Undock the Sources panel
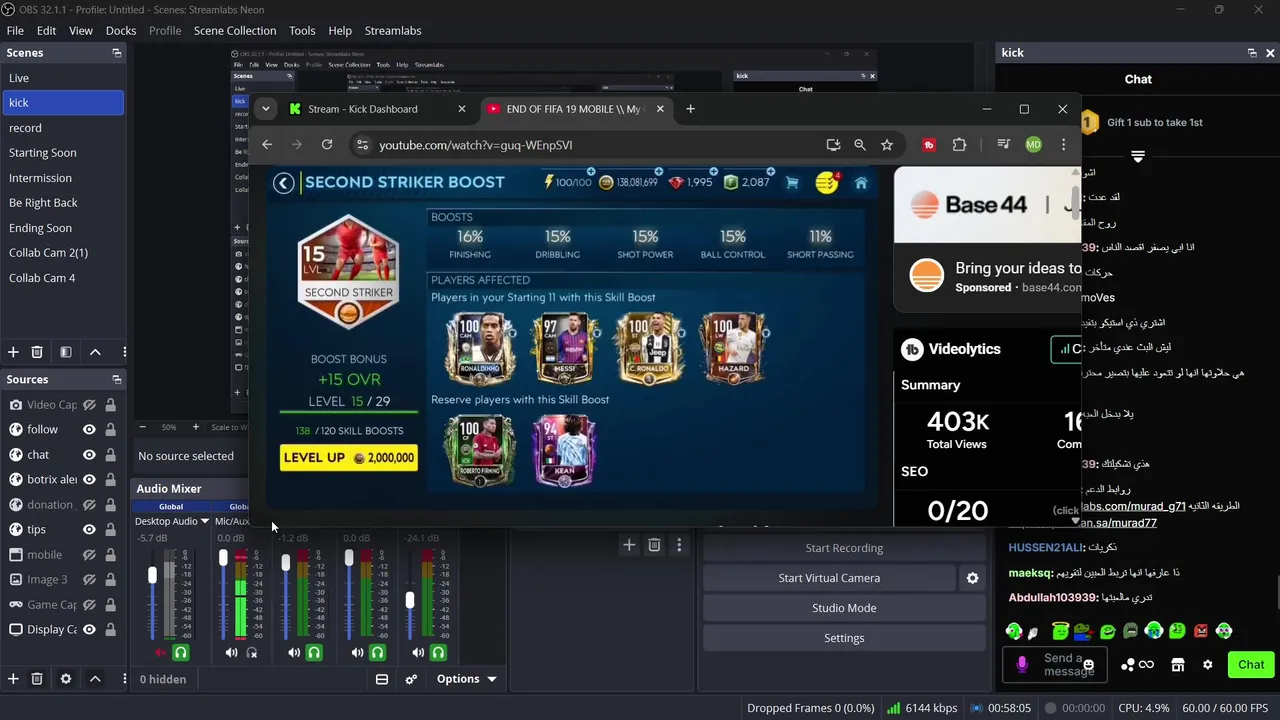The image size is (1280, 720). coord(116,380)
